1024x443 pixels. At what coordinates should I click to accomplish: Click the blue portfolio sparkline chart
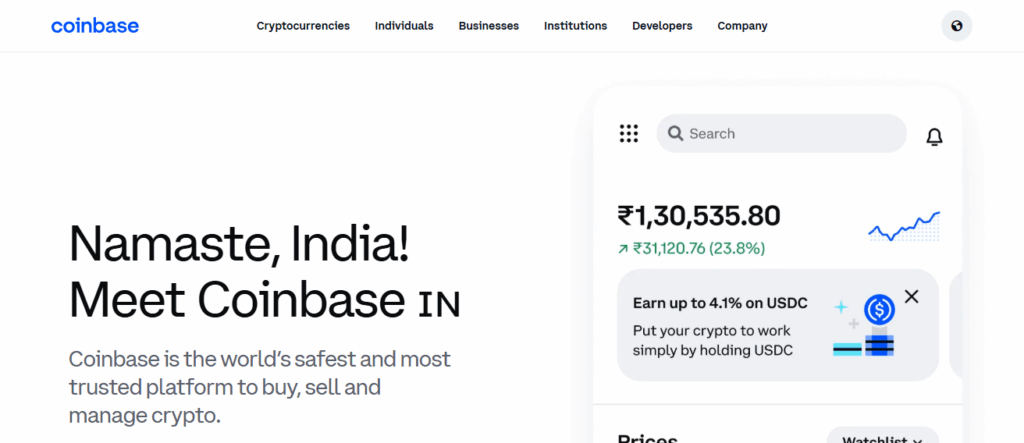(x=904, y=227)
